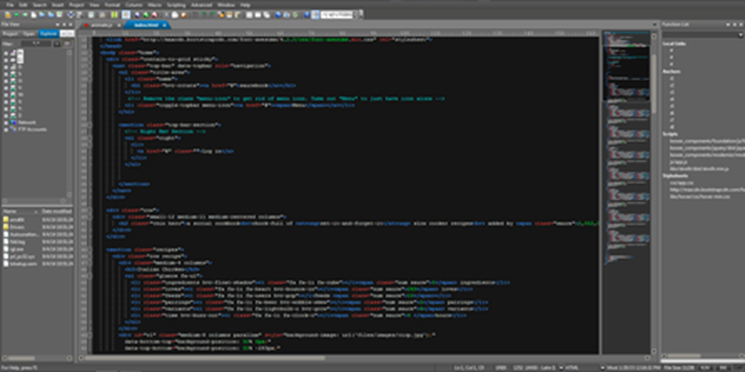Sort file list by Name column
The height and width of the screenshot is (372, 745).
pyautogui.click(x=21, y=211)
